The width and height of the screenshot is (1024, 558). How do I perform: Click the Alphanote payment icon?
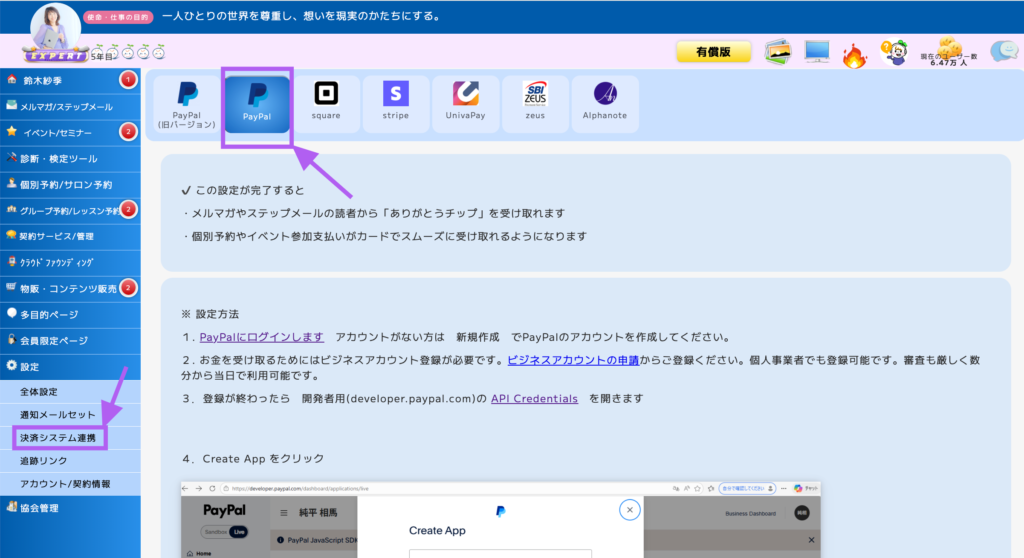[x=605, y=103]
